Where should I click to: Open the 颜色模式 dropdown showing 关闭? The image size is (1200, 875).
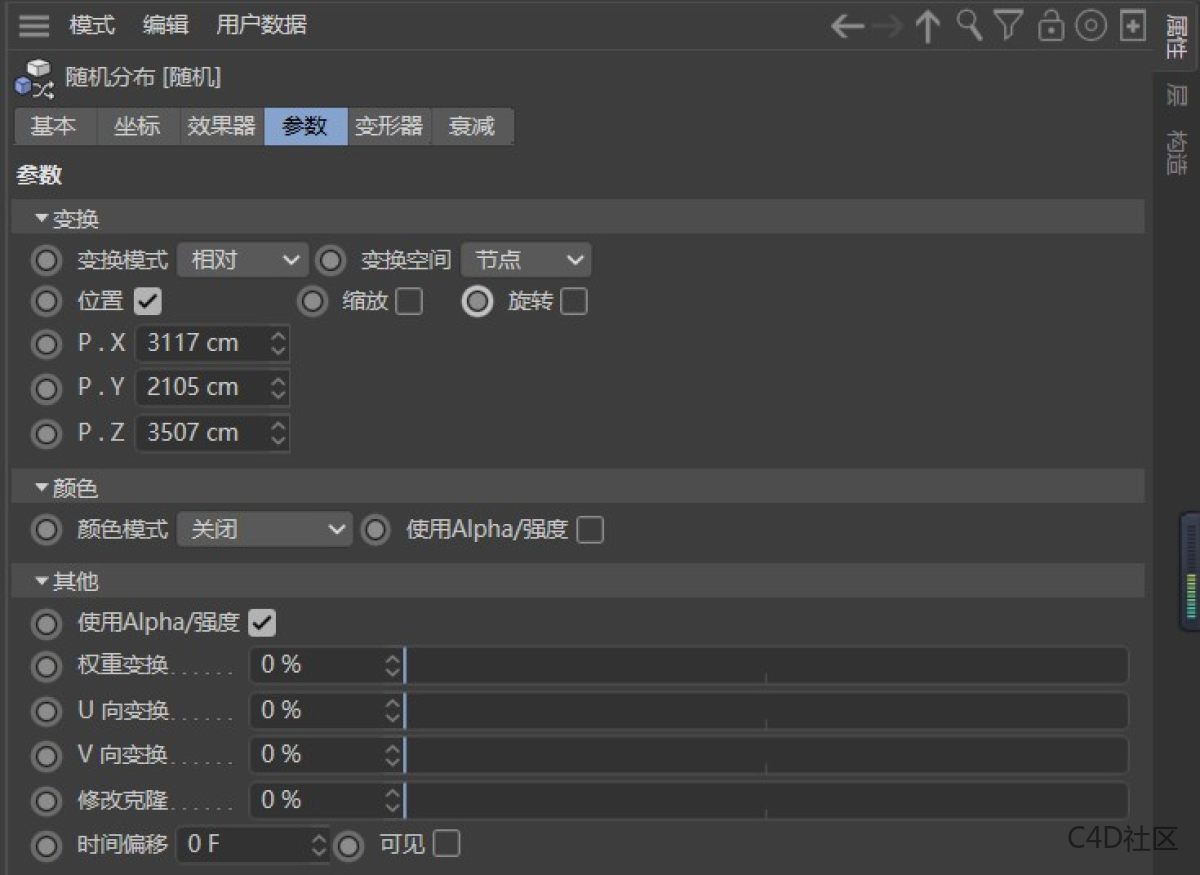coord(264,529)
